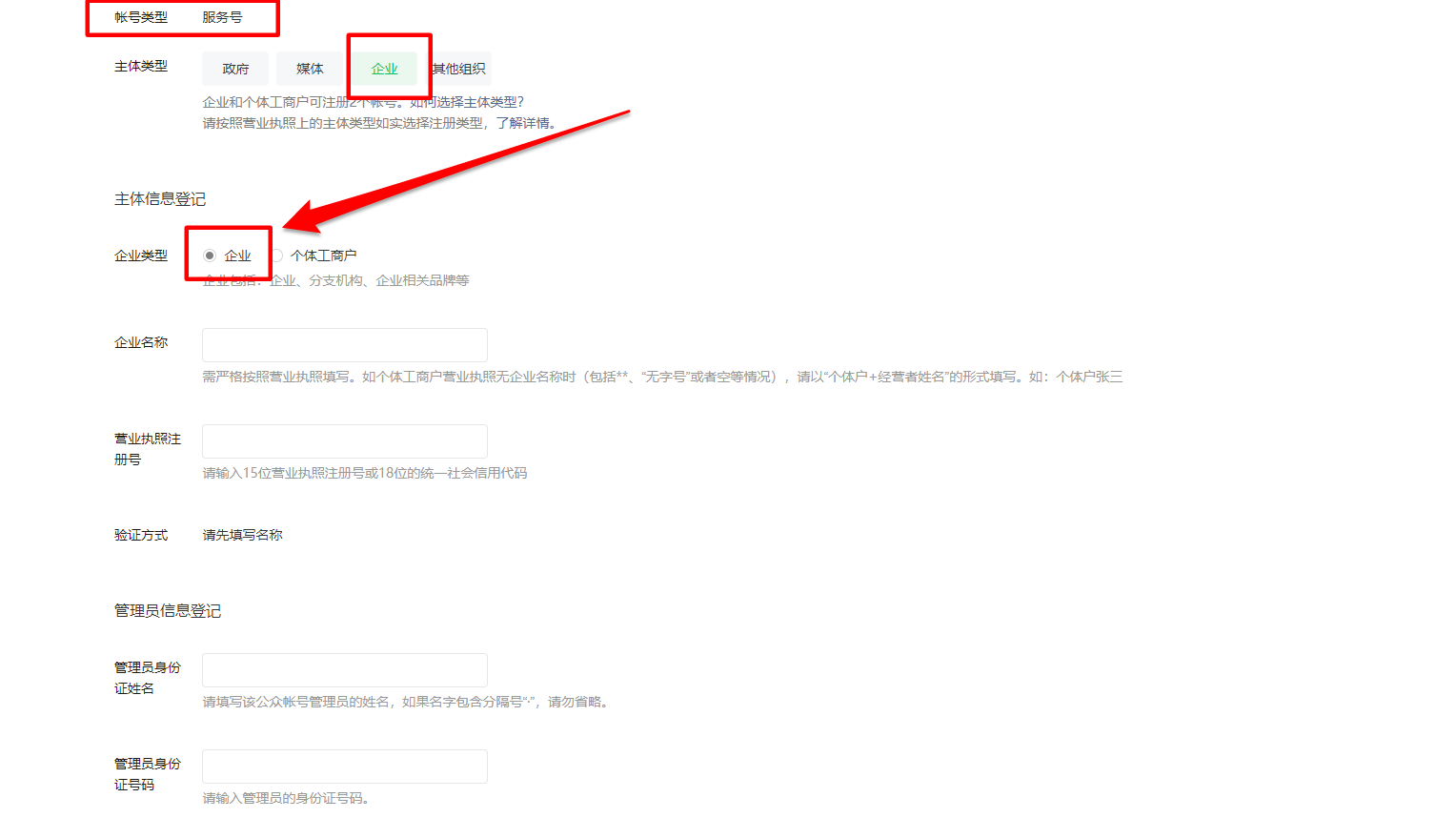Follow the 了解详情 link

pos(522,123)
